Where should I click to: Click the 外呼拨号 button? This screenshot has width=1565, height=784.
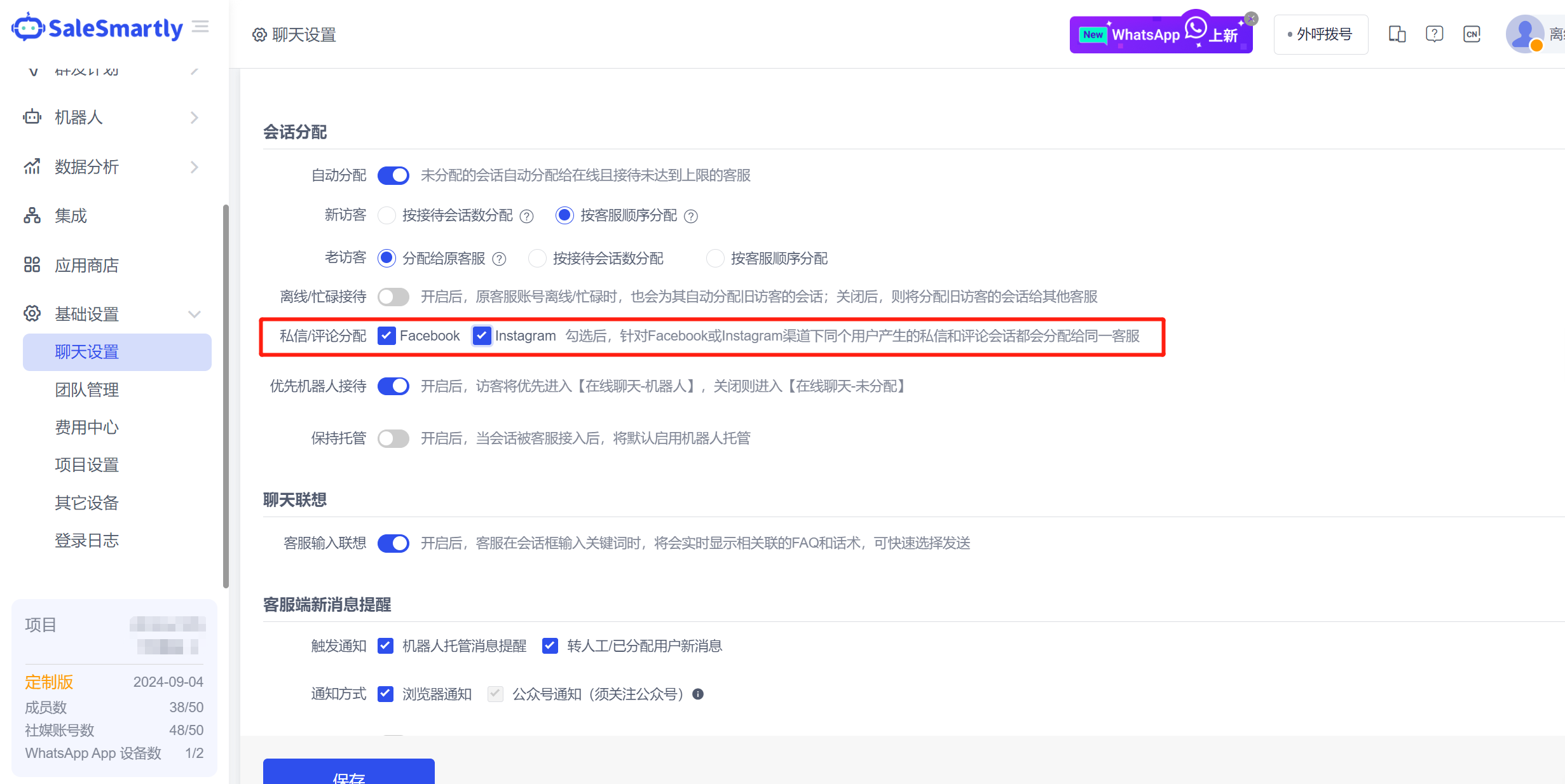pyautogui.click(x=1320, y=34)
